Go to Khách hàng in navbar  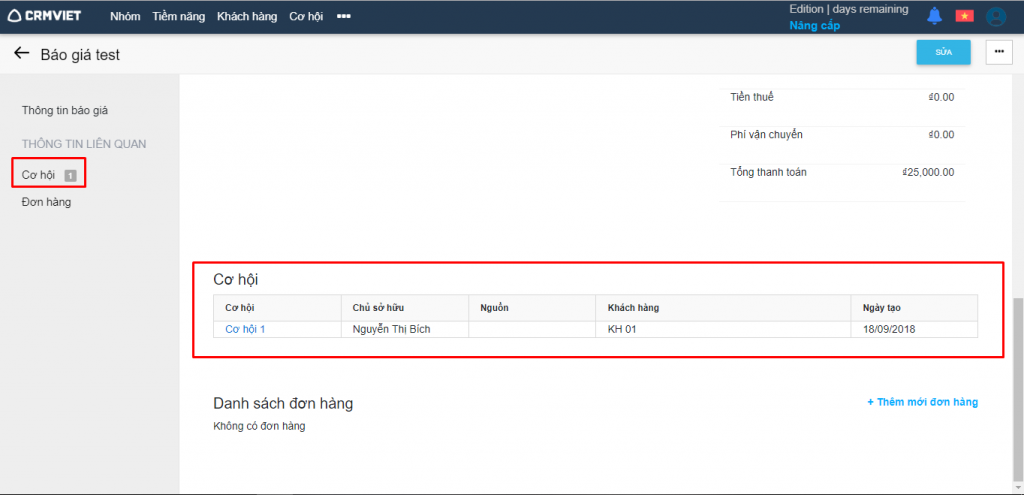(x=247, y=16)
